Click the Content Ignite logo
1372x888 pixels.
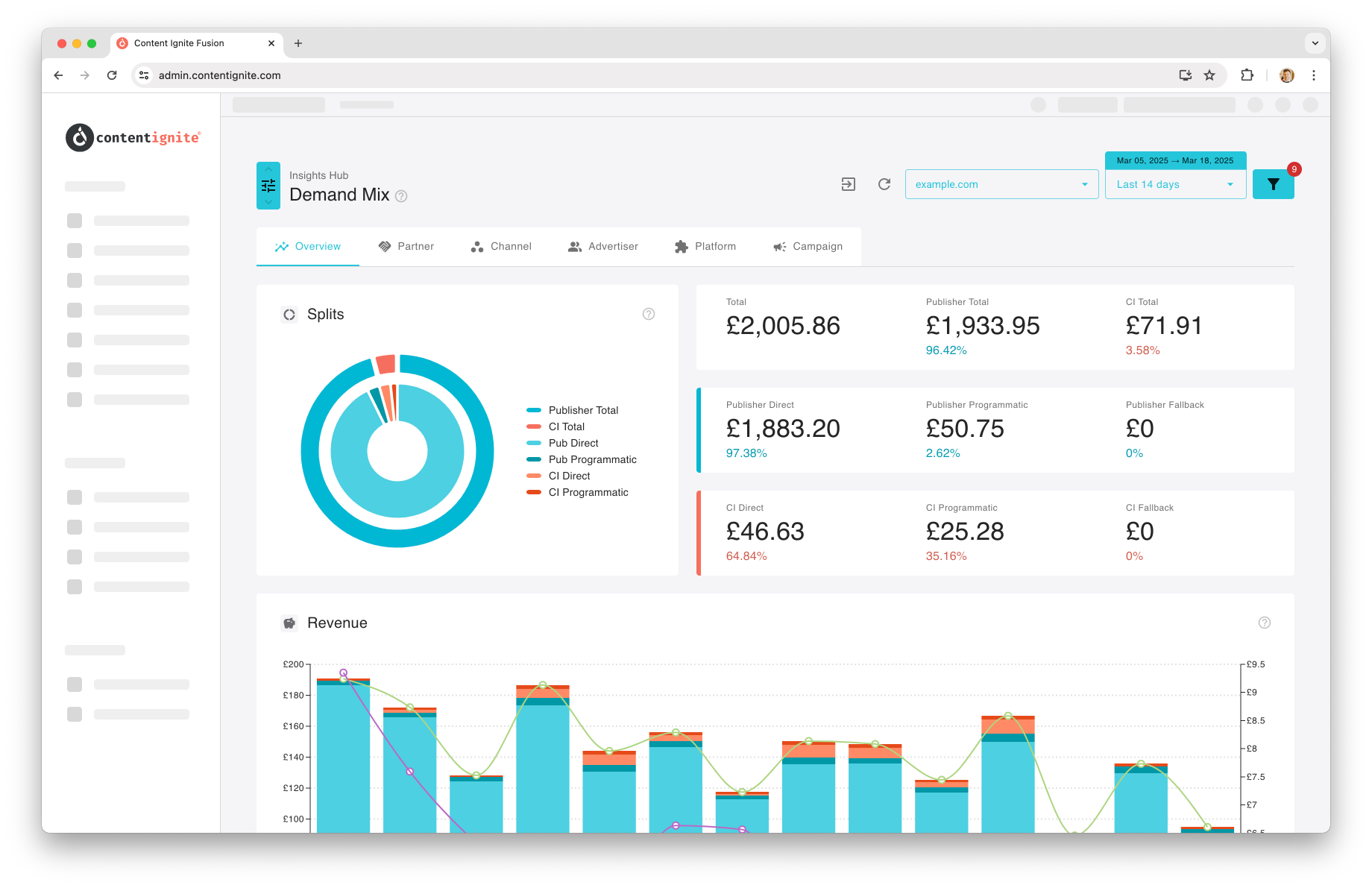coord(133,137)
